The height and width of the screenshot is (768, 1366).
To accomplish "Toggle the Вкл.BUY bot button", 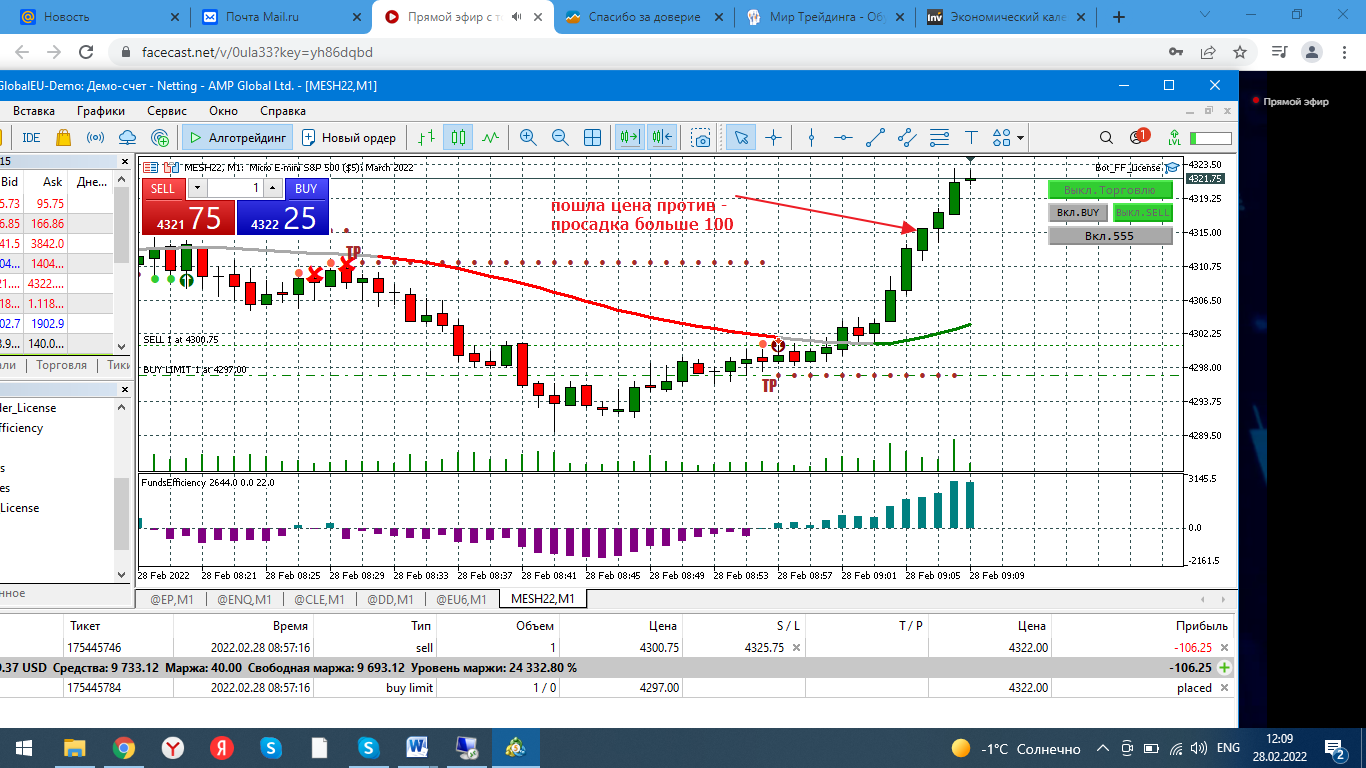I will (x=1078, y=212).
